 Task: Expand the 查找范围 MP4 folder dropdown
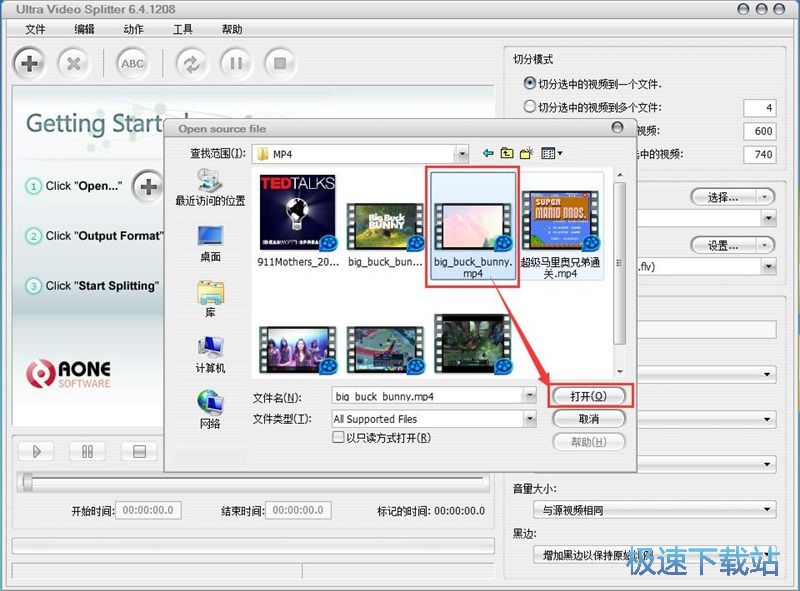[x=462, y=154]
